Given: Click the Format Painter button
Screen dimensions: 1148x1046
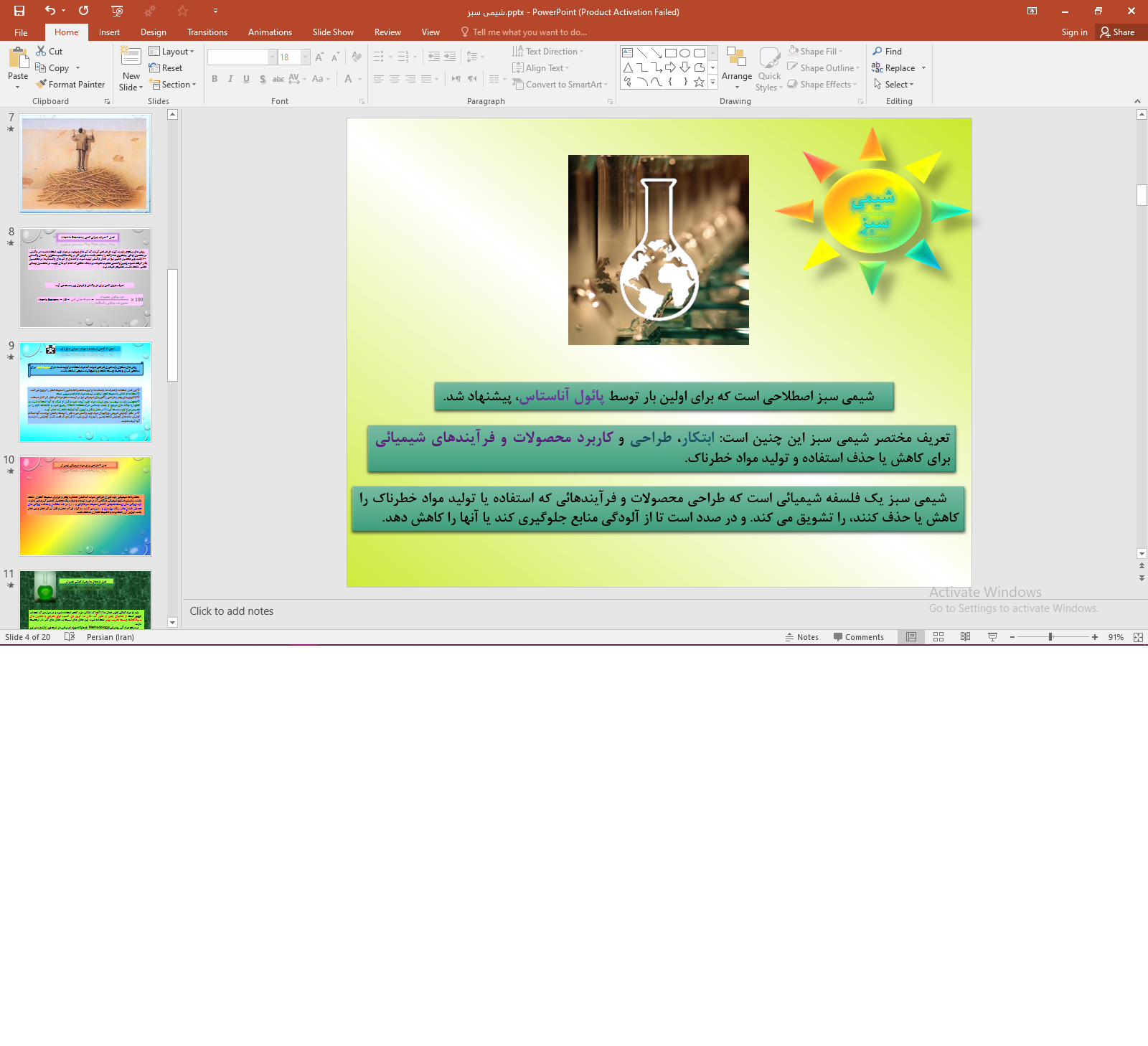Looking at the screenshot, I should [70, 85].
